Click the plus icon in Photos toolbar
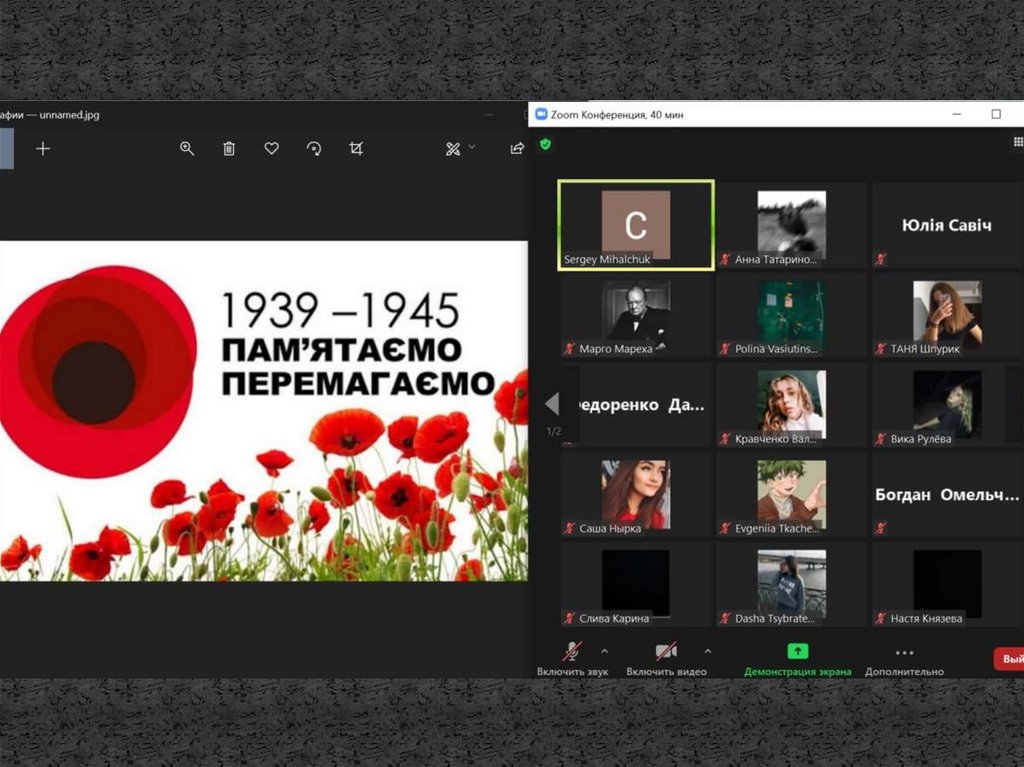This screenshot has height=767, width=1024. 43,149
